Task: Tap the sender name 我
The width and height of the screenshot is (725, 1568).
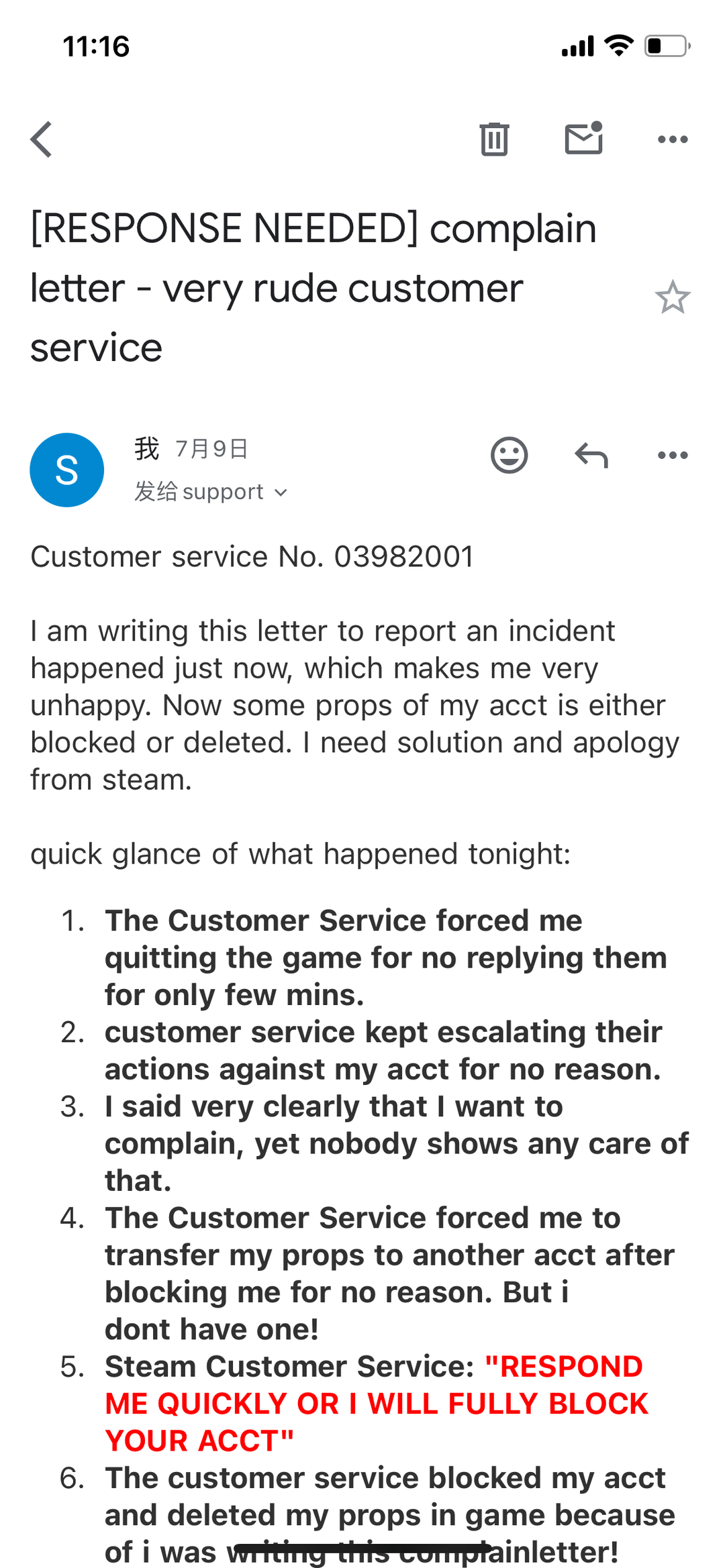Action: [x=147, y=448]
